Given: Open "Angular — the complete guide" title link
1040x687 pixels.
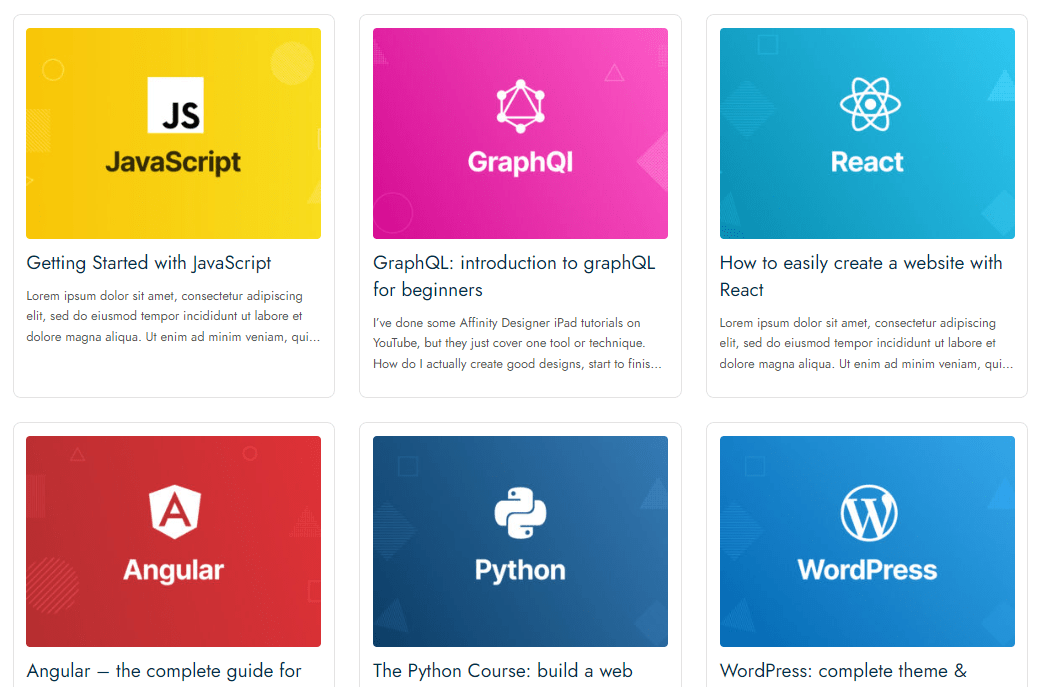Looking at the screenshot, I should [164, 671].
